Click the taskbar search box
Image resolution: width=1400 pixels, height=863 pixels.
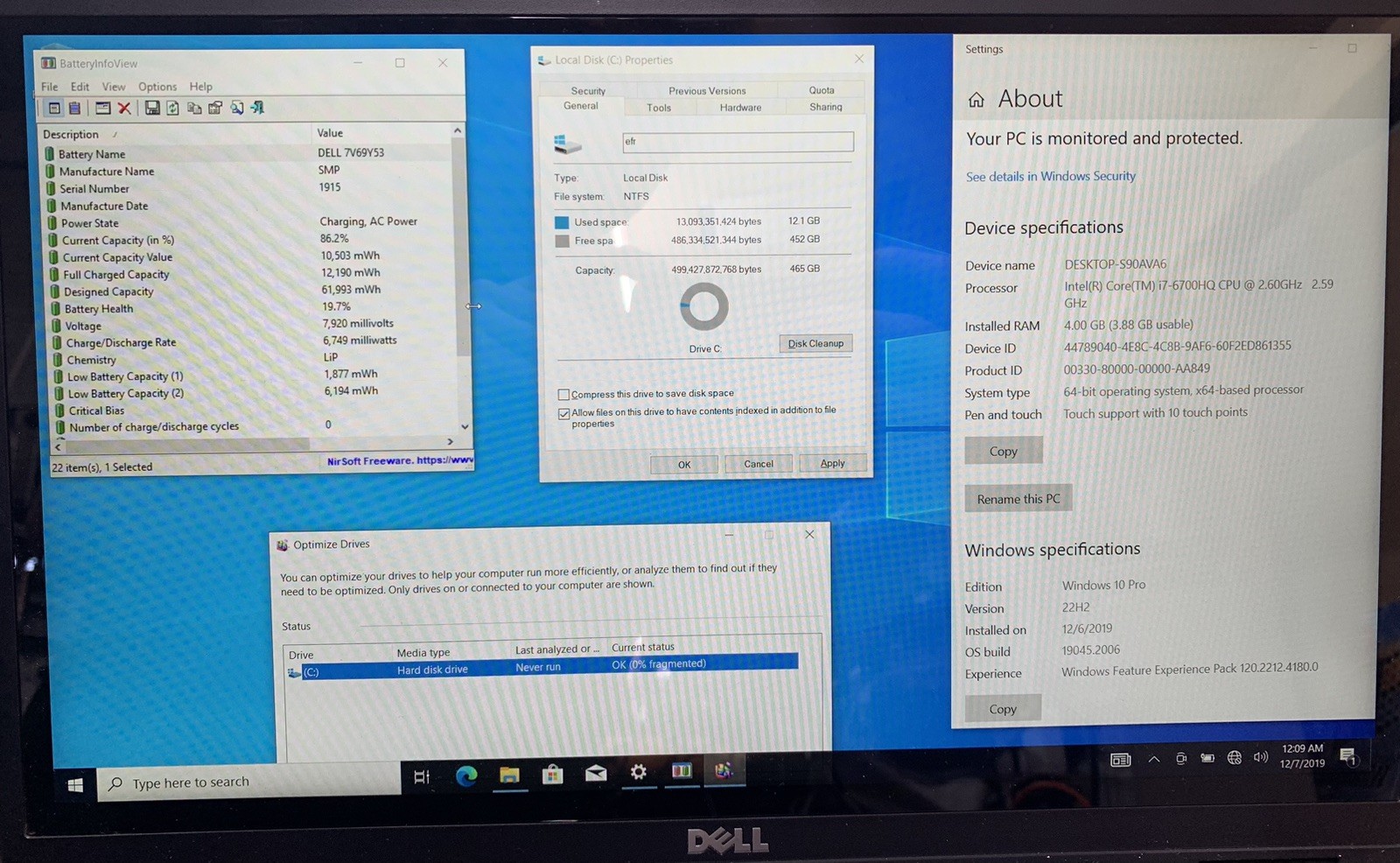point(249,782)
